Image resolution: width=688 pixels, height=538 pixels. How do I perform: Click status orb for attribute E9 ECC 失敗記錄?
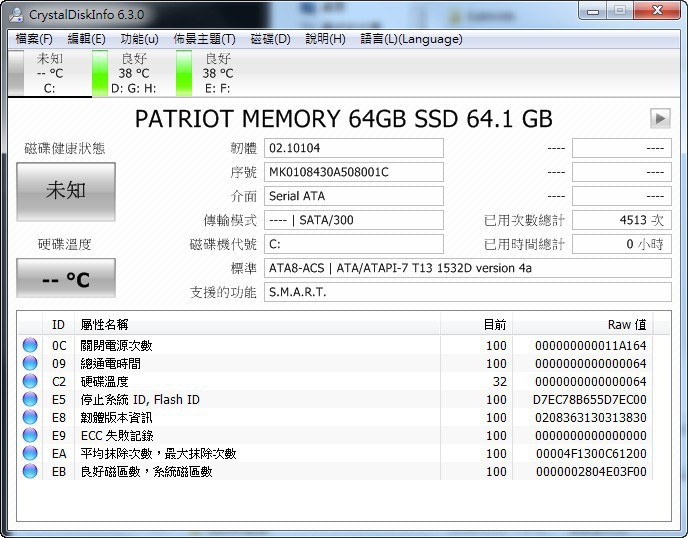pos(30,435)
